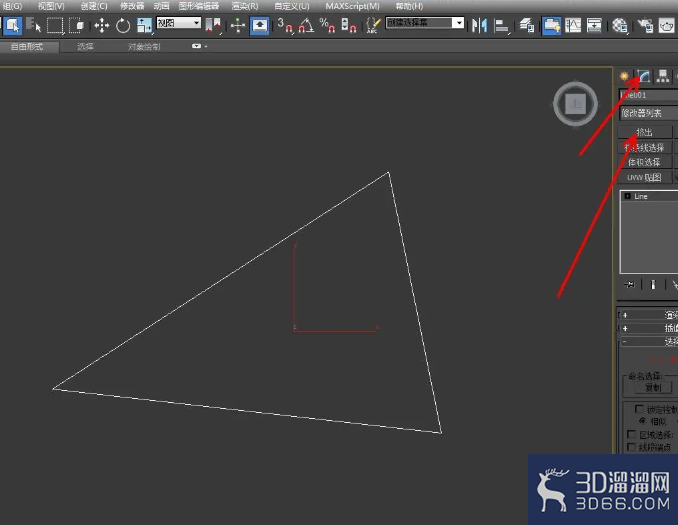678x525 pixels.
Task: Open the Layer Manager
Action: tap(526, 25)
